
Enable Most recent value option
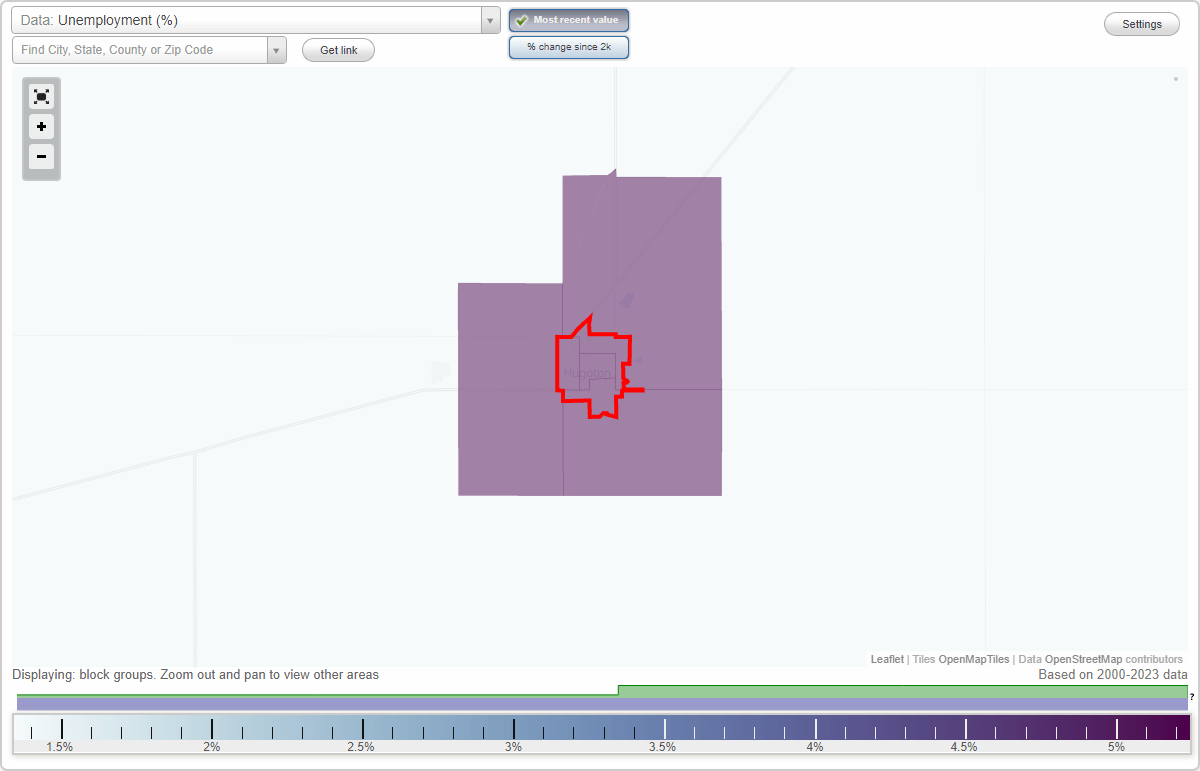[569, 20]
